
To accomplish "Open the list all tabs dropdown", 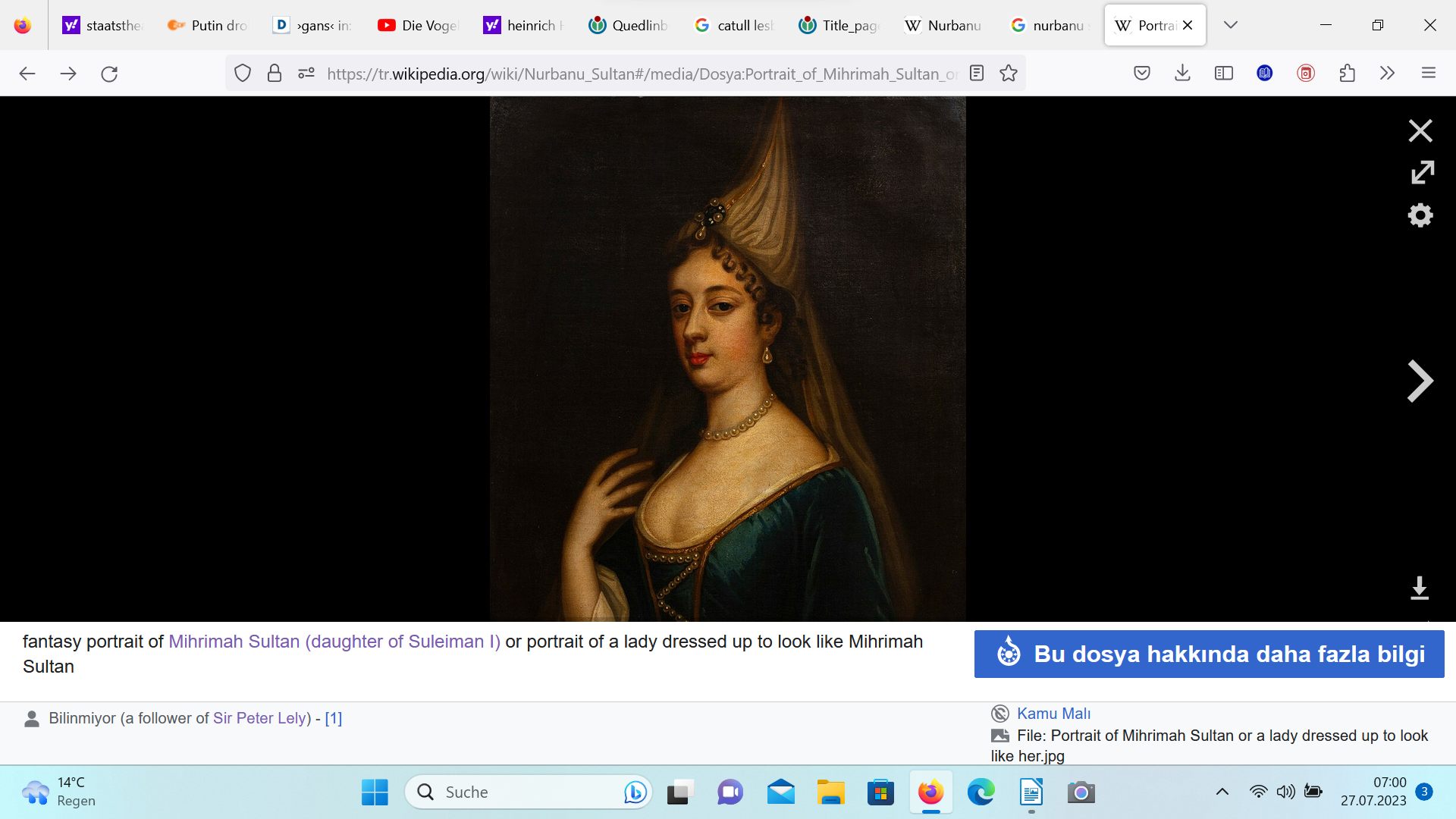I will pyautogui.click(x=1230, y=25).
